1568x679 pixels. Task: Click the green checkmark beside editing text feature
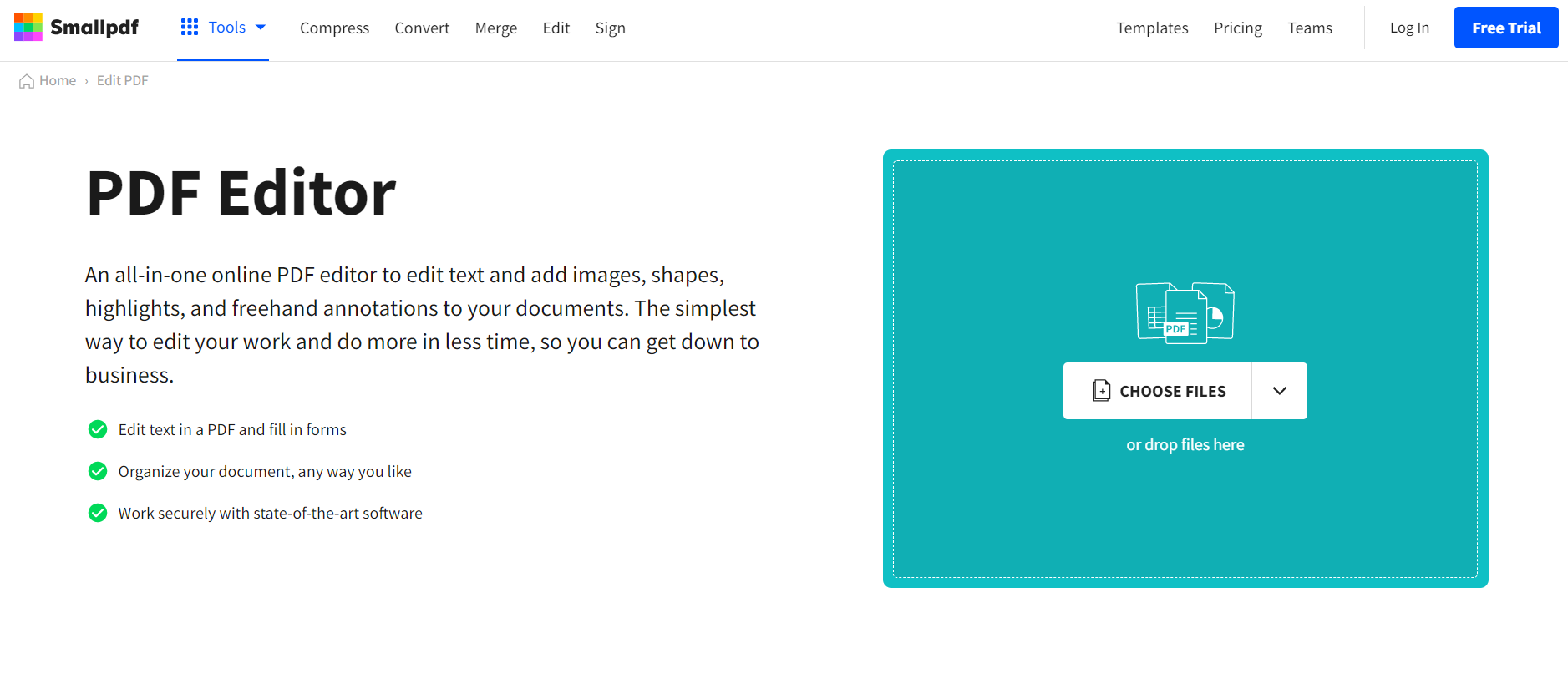pyautogui.click(x=98, y=429)
